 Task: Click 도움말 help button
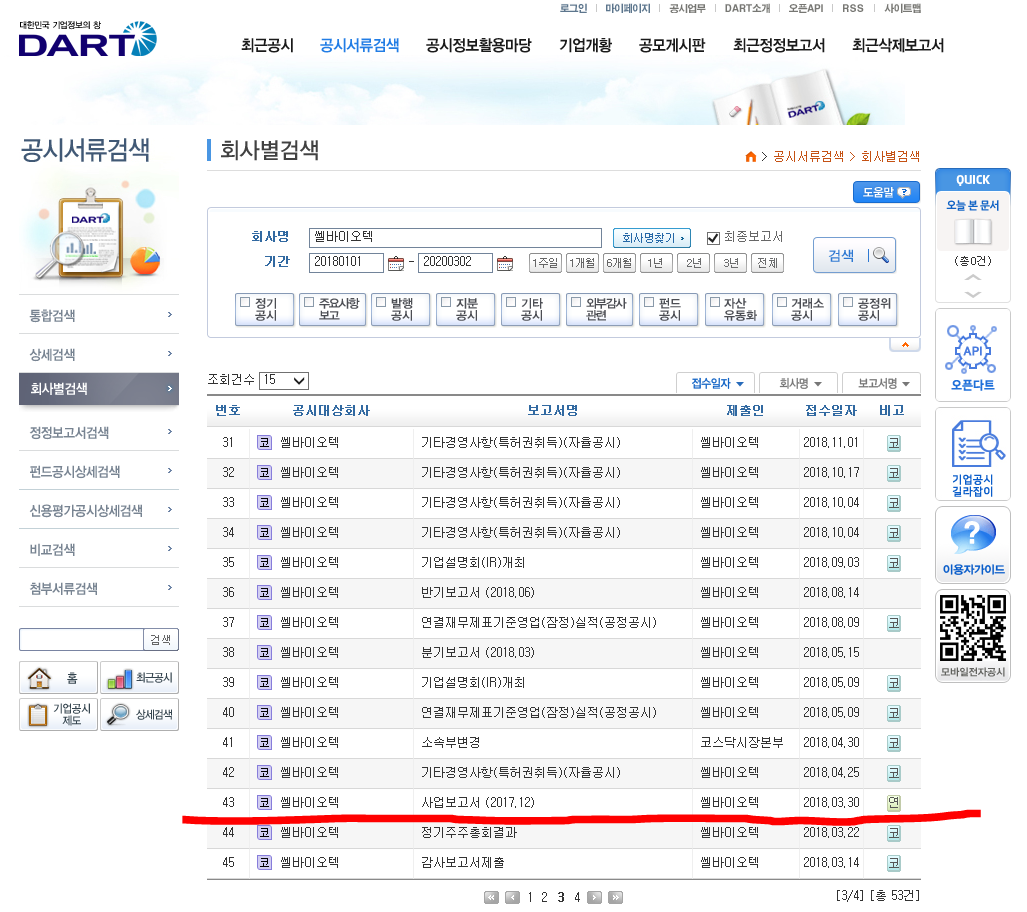coord(886,192)
